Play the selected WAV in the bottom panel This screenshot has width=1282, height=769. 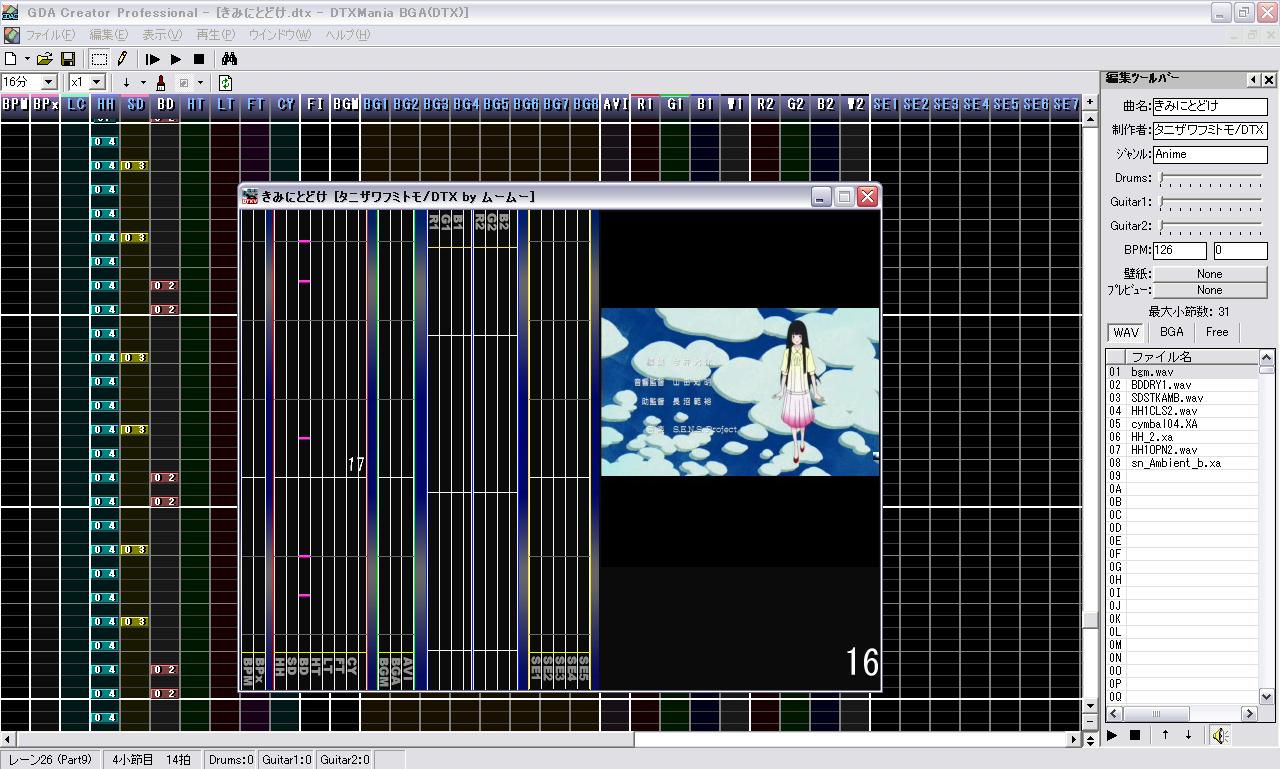tap(1112, 735)
